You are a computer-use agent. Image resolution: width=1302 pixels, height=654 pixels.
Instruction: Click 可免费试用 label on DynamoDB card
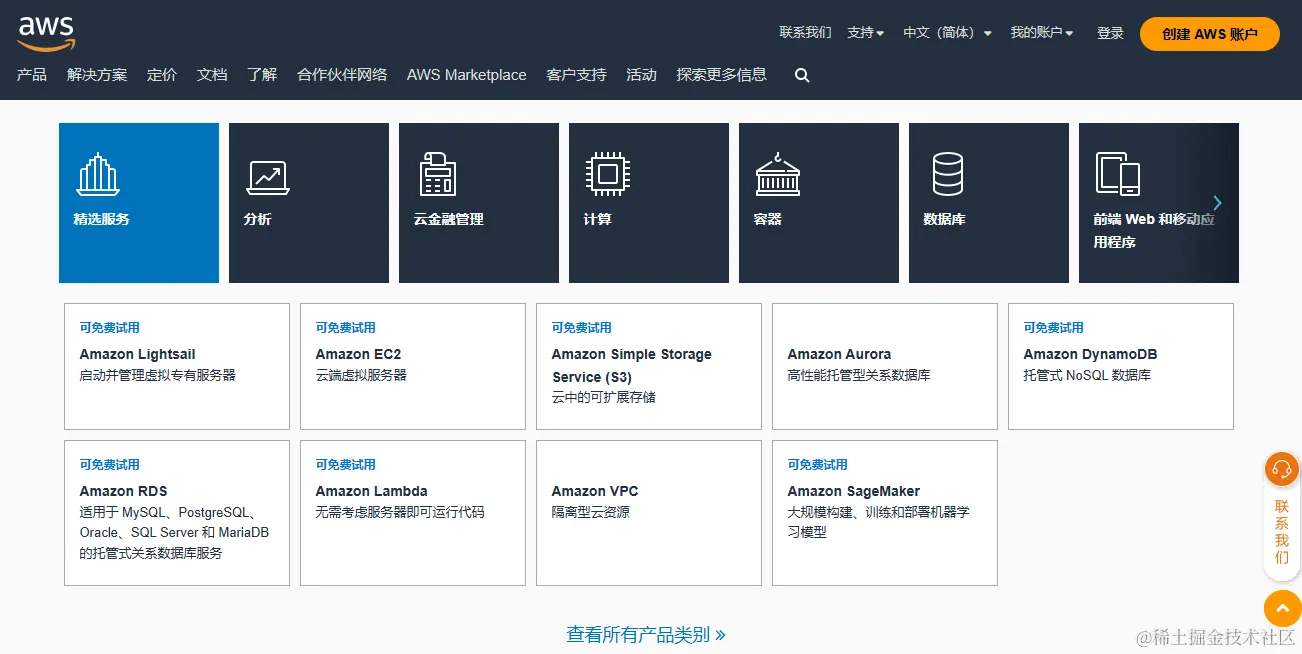tap(1054, 328)
